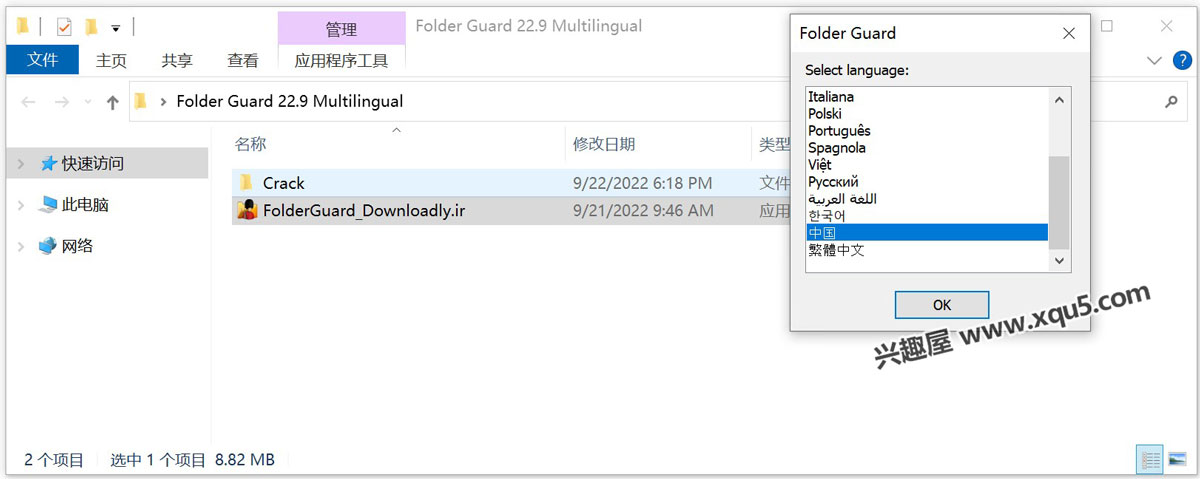Select the 管理 contextual tab
1200x479 pixels.
(x=341, y=29)
